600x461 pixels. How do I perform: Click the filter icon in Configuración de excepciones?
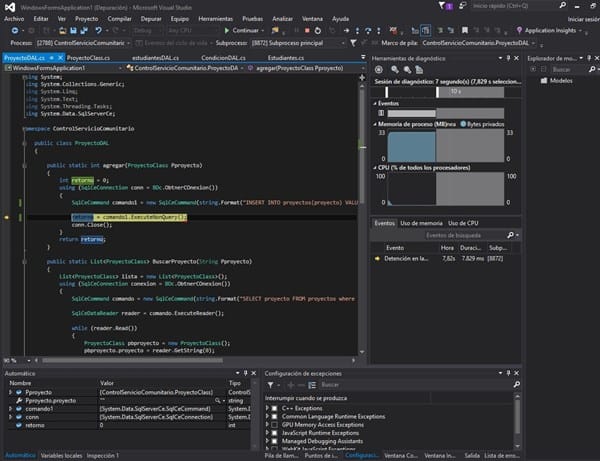point(272,385)
